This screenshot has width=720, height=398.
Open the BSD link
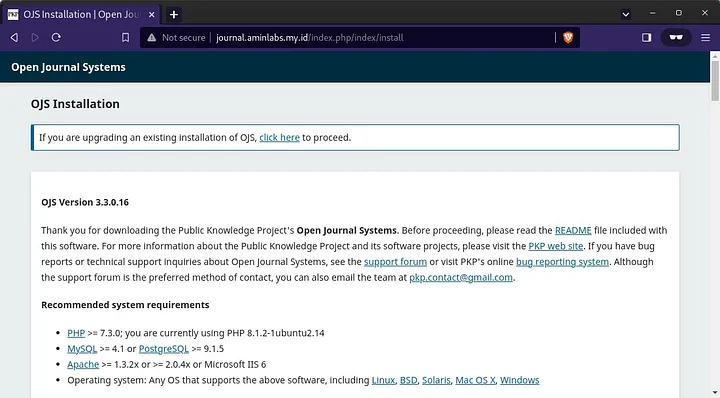(x=409, y=380)
